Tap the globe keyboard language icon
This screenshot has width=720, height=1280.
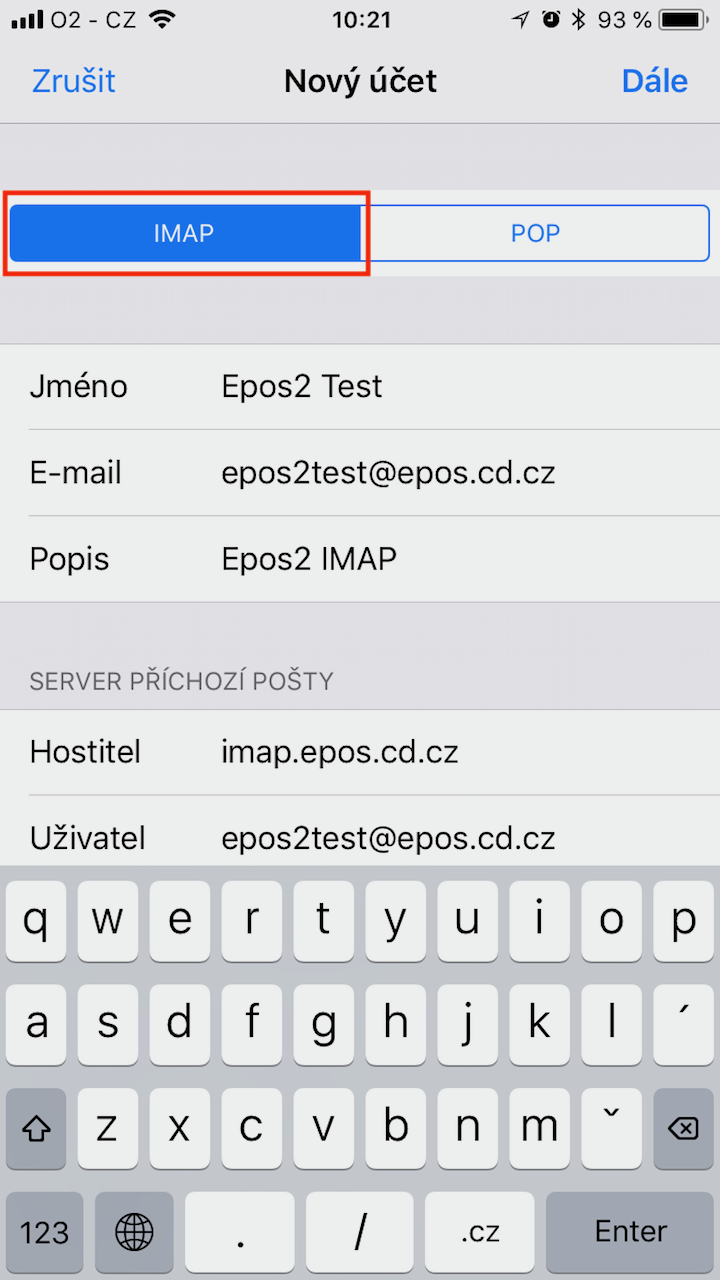tap(134, 1231)
